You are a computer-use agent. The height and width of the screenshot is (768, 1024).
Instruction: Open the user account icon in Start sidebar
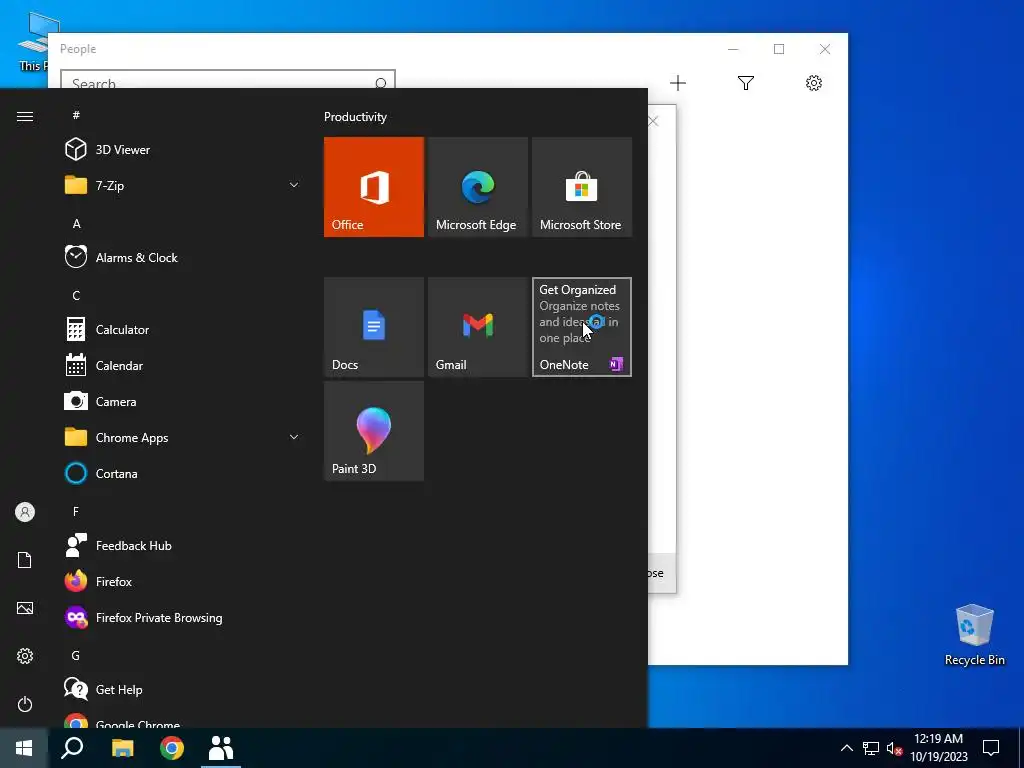(25, 512)
